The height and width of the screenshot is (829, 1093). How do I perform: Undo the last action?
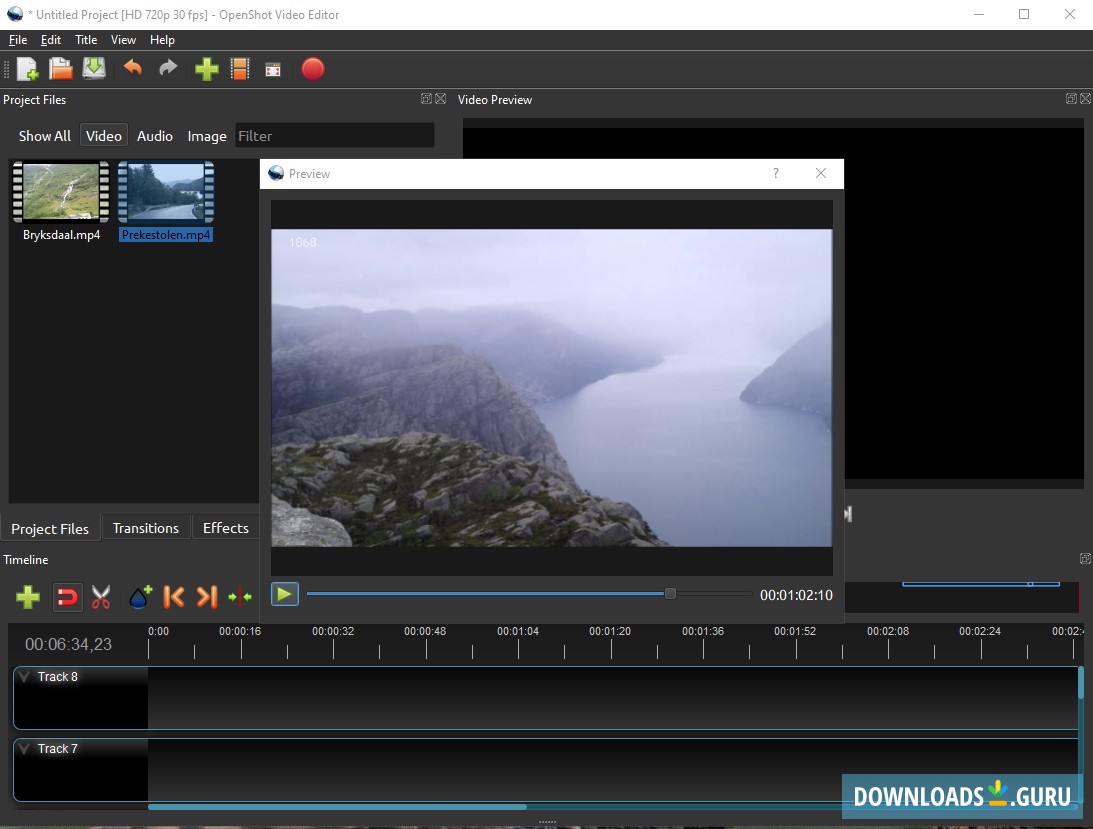[x=133, y=68]
